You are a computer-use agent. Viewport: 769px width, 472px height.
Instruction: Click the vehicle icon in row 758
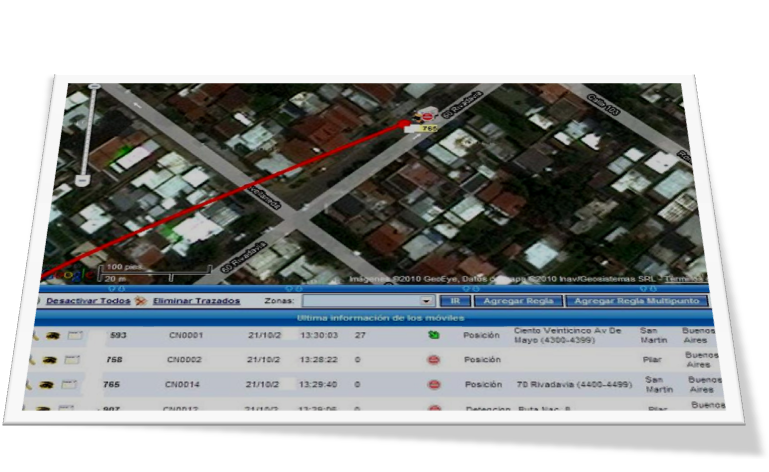(x=49, y=360)
